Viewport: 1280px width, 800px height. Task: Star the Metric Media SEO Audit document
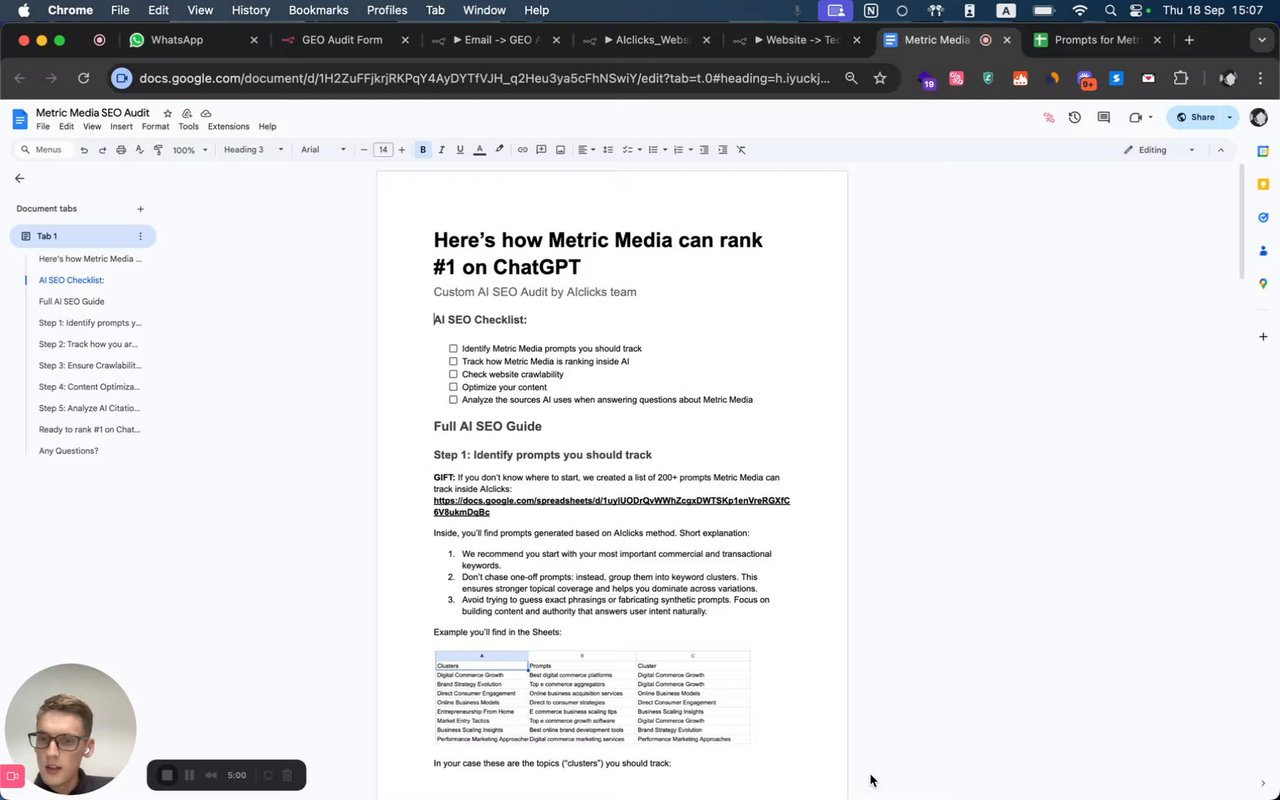(x=168, y=113)
